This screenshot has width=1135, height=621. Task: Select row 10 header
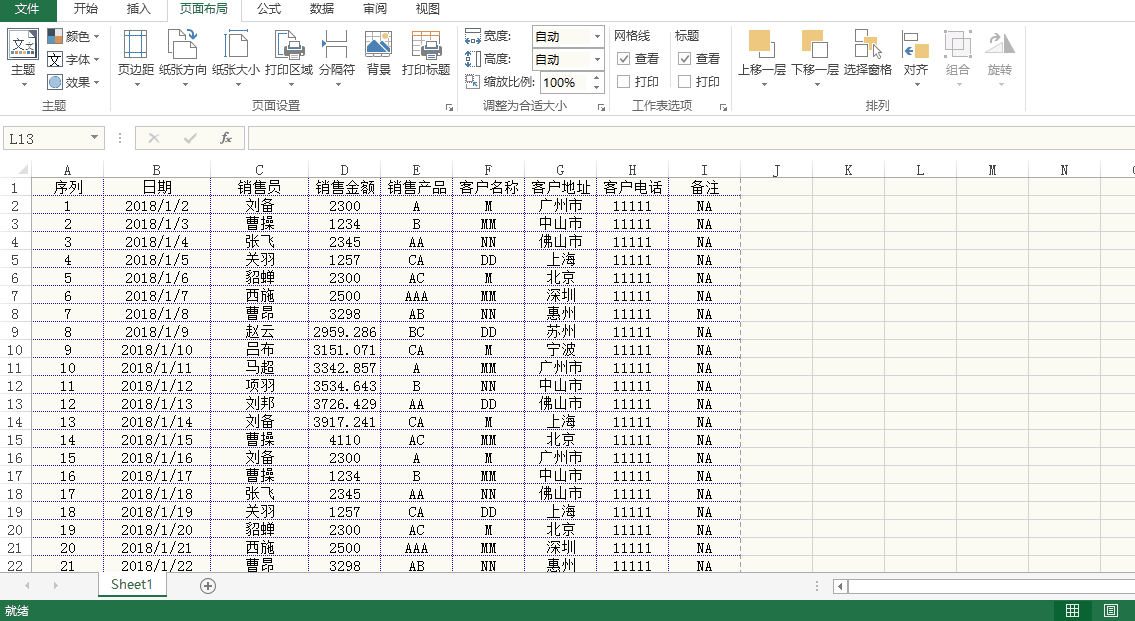(x=14, y=350)
